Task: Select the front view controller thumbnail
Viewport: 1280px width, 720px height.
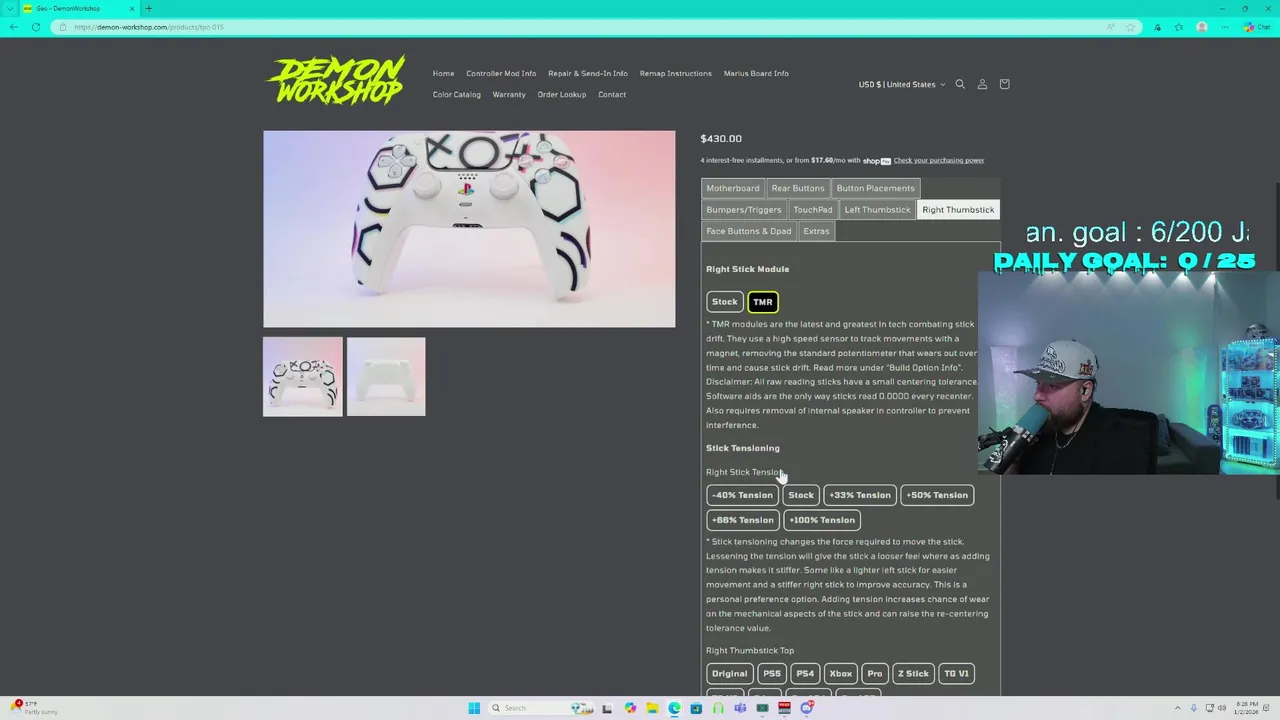Action: [x=303, y=377]
